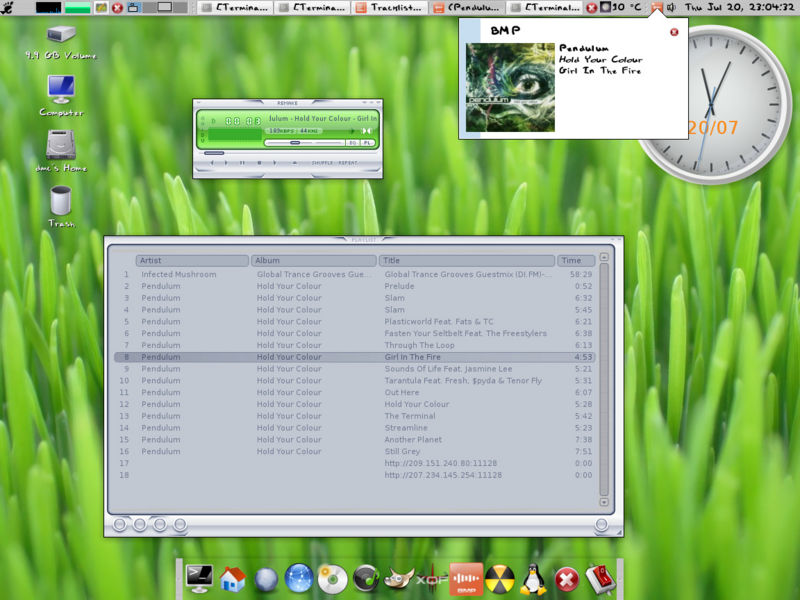Select the 'Streamline' track in the playlist
Screen dimensions: 800x600
pos(355,428)
